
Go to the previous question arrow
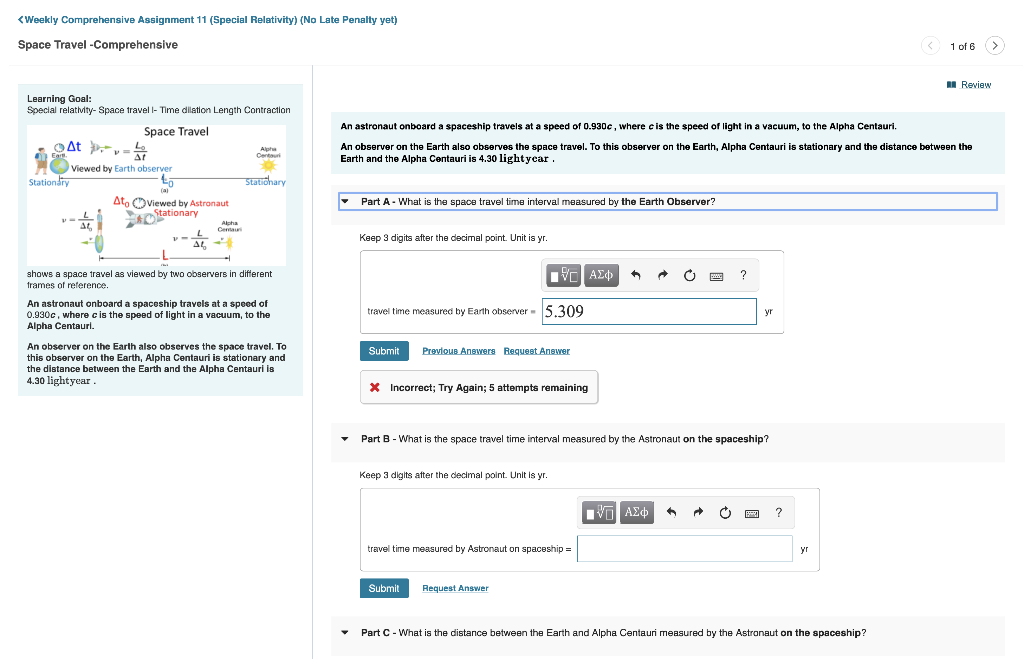pos(930,46)
